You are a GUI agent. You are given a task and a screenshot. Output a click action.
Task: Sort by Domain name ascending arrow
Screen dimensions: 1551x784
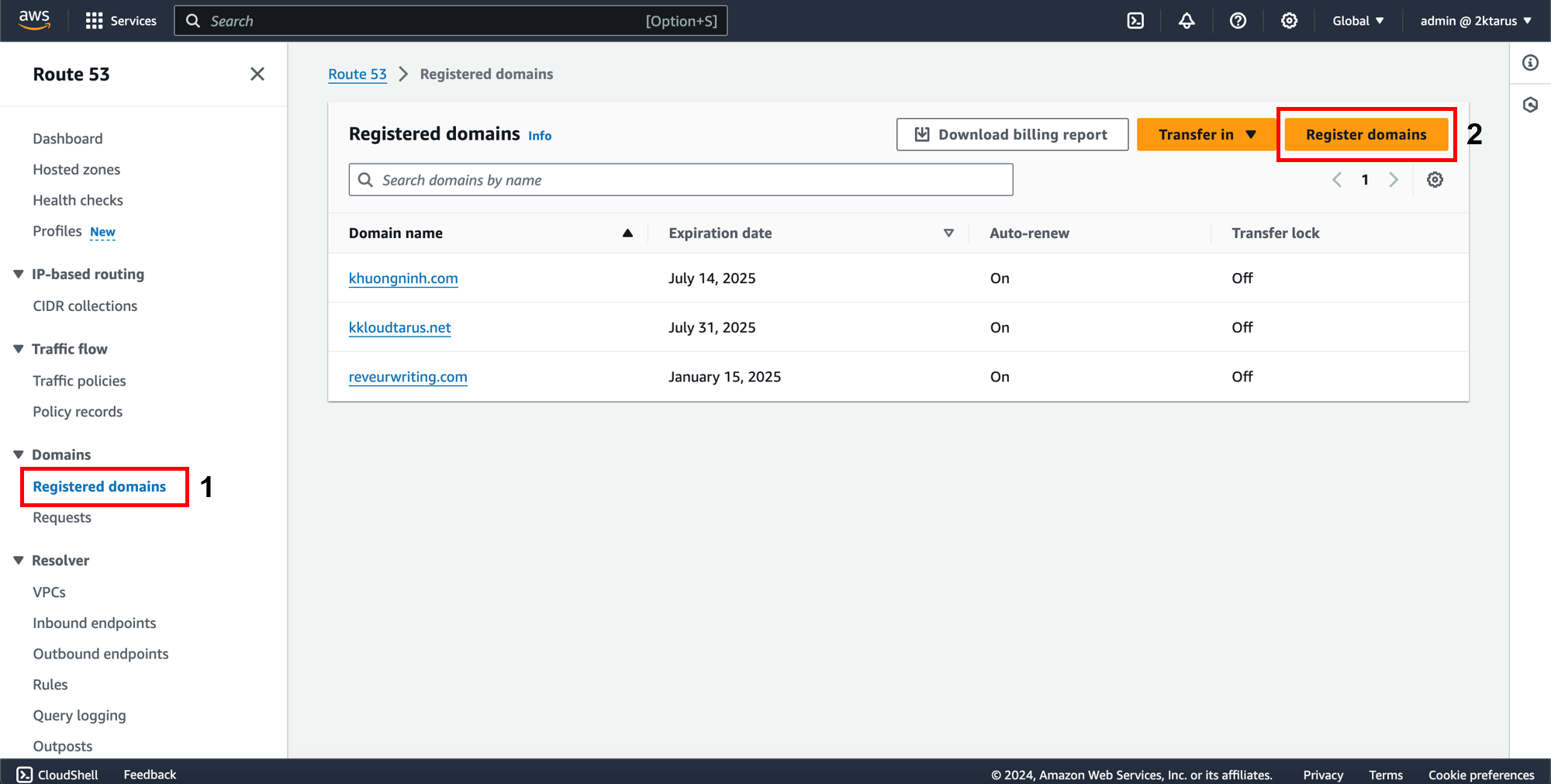point(627,233)
